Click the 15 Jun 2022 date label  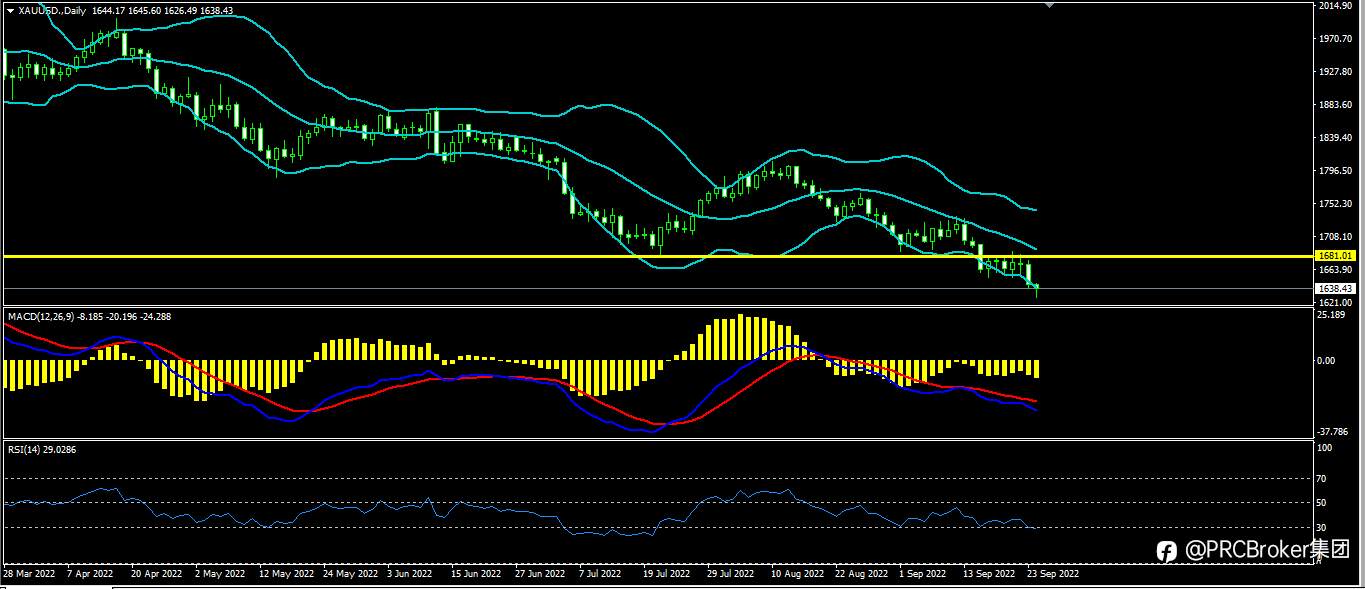476,575
